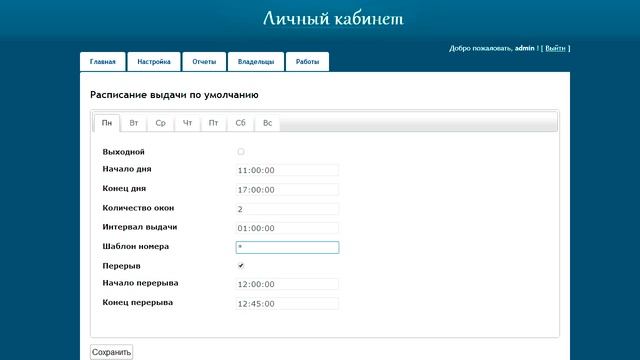Click the Шаблон номера label
Image resolution: width=640 pixels, height=360 pixels.
pyautogui.click(x=136, y=247)
